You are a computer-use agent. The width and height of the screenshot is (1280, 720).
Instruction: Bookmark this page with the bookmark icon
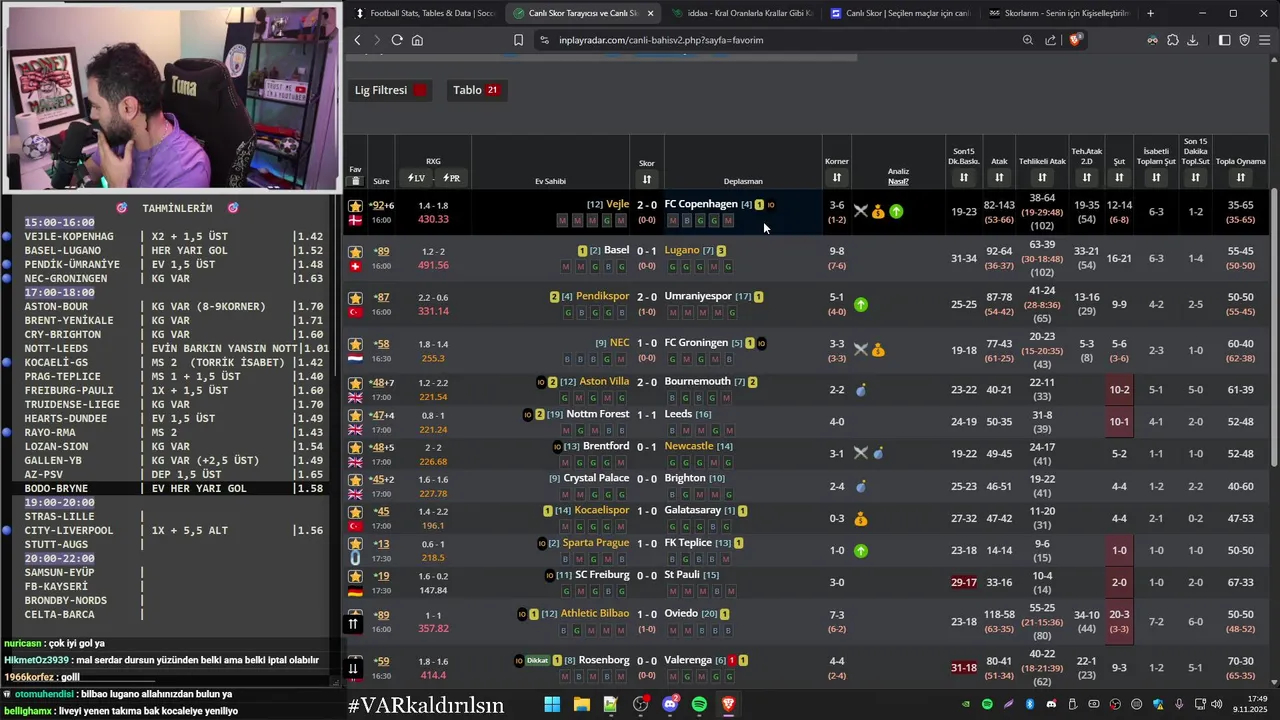pyautogui.click(x=518, y=40)
